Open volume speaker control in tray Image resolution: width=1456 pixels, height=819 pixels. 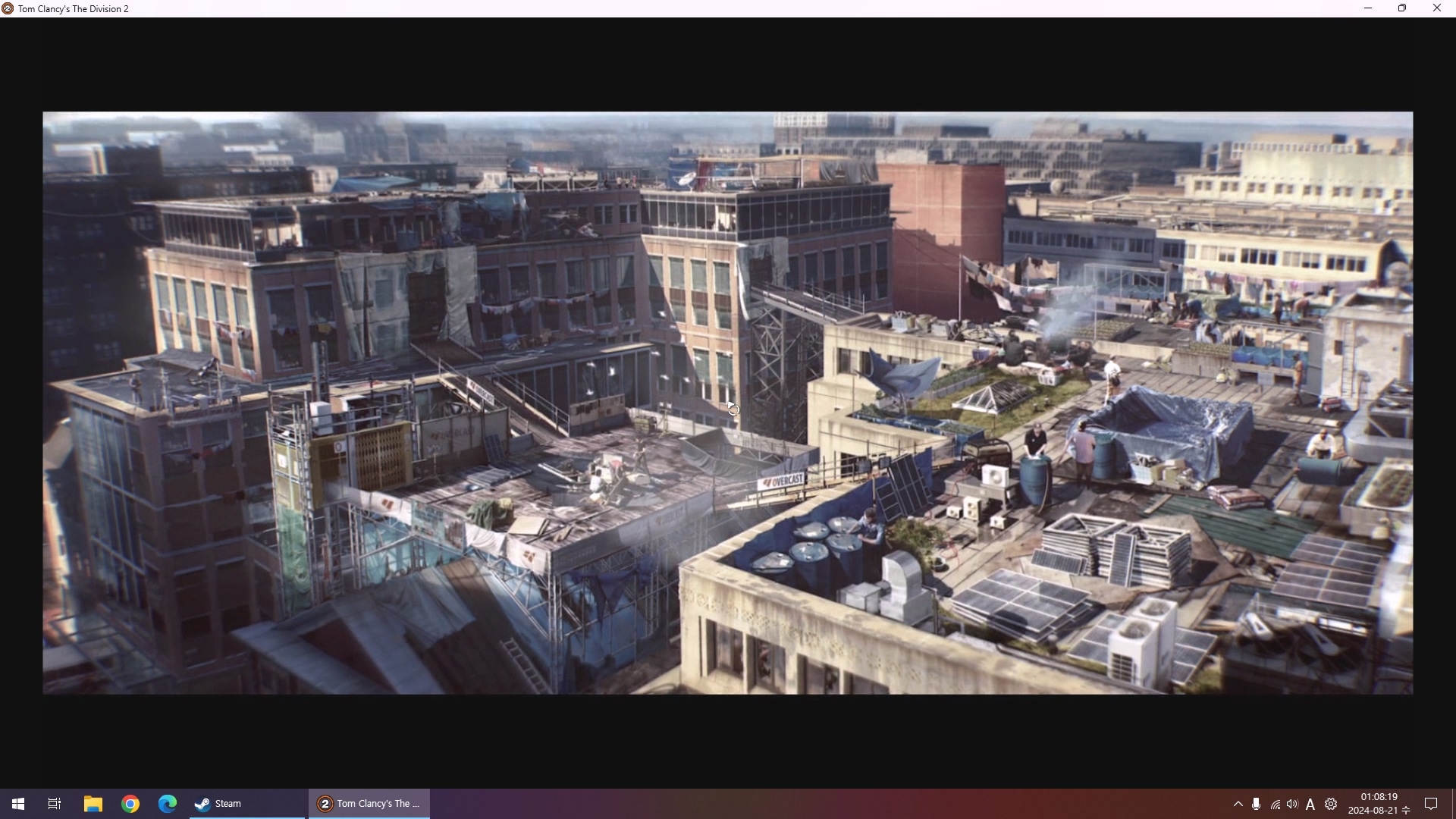coord(1292,804)
